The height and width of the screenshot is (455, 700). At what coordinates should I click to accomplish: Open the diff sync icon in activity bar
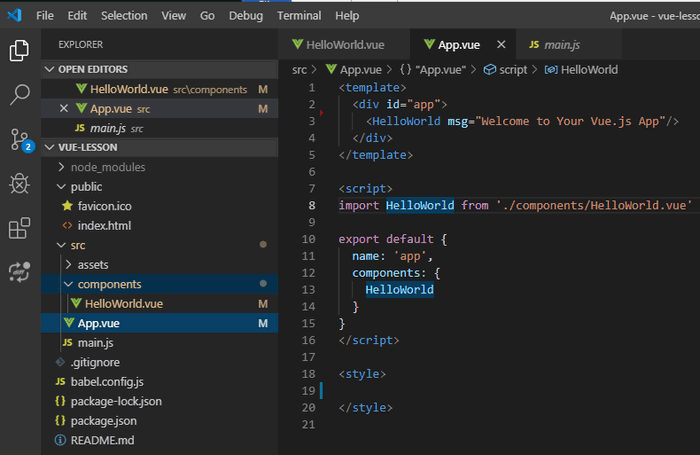tap(19, 272)
